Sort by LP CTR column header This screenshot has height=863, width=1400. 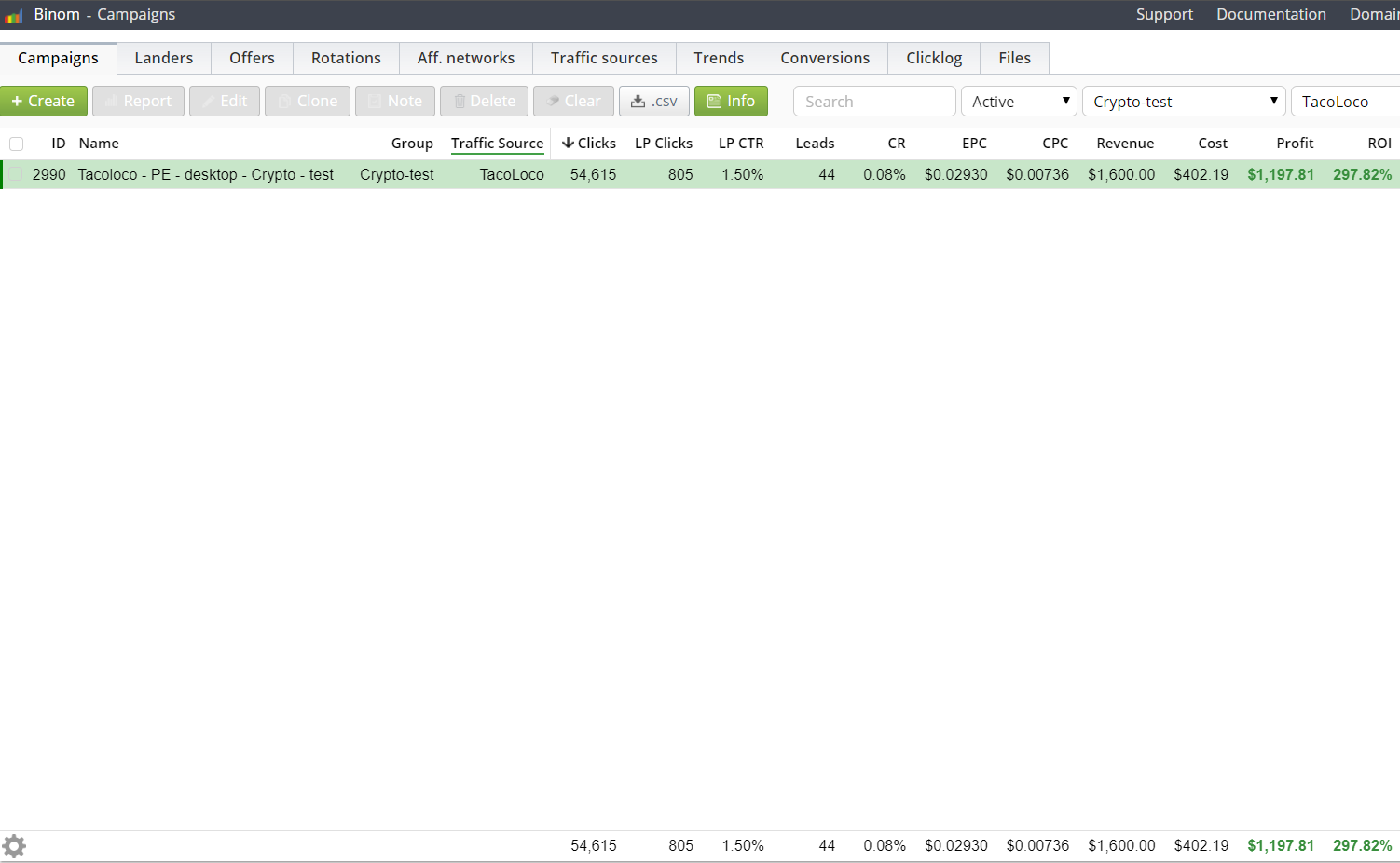pyautogui.click(x=741, y=144)
